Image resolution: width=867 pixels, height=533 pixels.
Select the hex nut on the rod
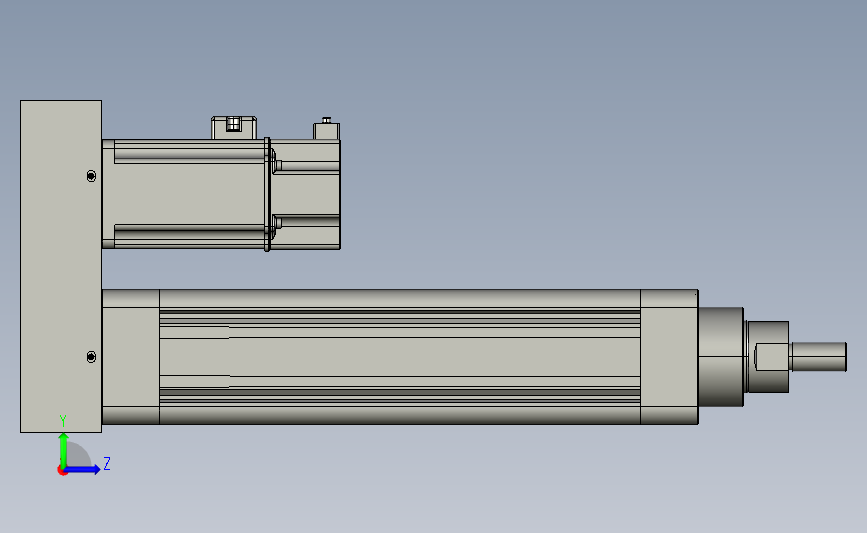(771, 357)
